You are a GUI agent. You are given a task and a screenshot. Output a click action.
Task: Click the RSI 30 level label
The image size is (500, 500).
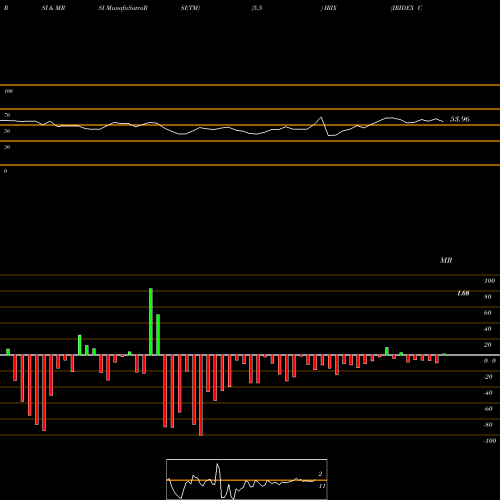7,147
